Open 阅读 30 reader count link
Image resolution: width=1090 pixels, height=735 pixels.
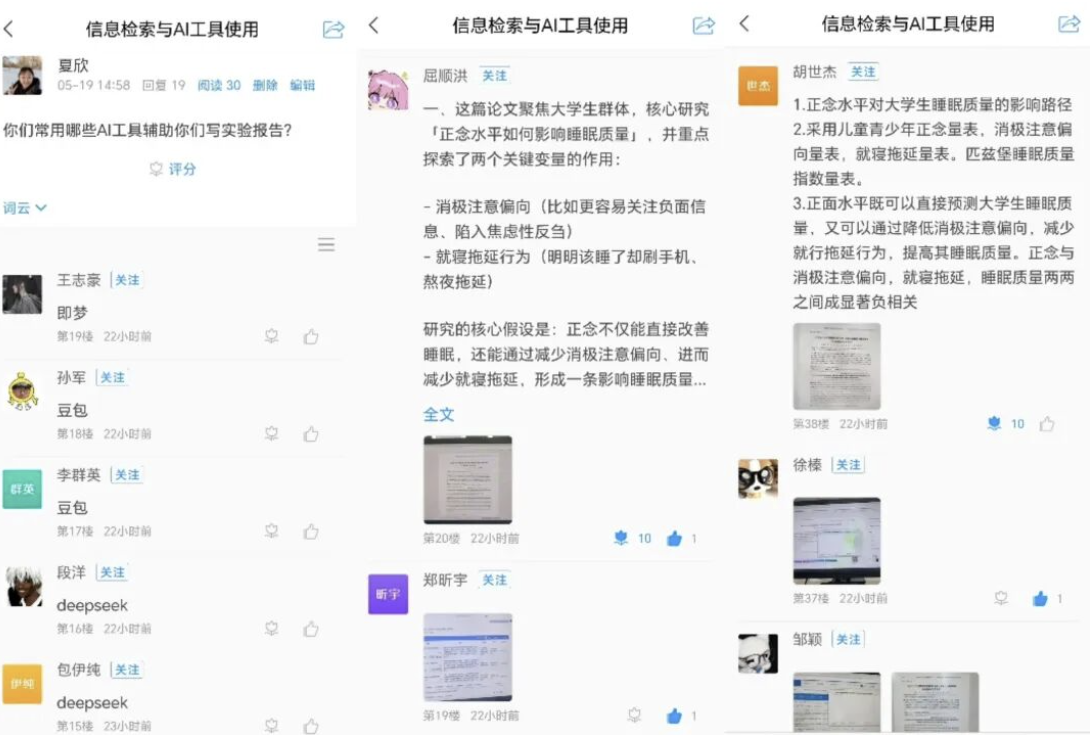click(219, 86)
